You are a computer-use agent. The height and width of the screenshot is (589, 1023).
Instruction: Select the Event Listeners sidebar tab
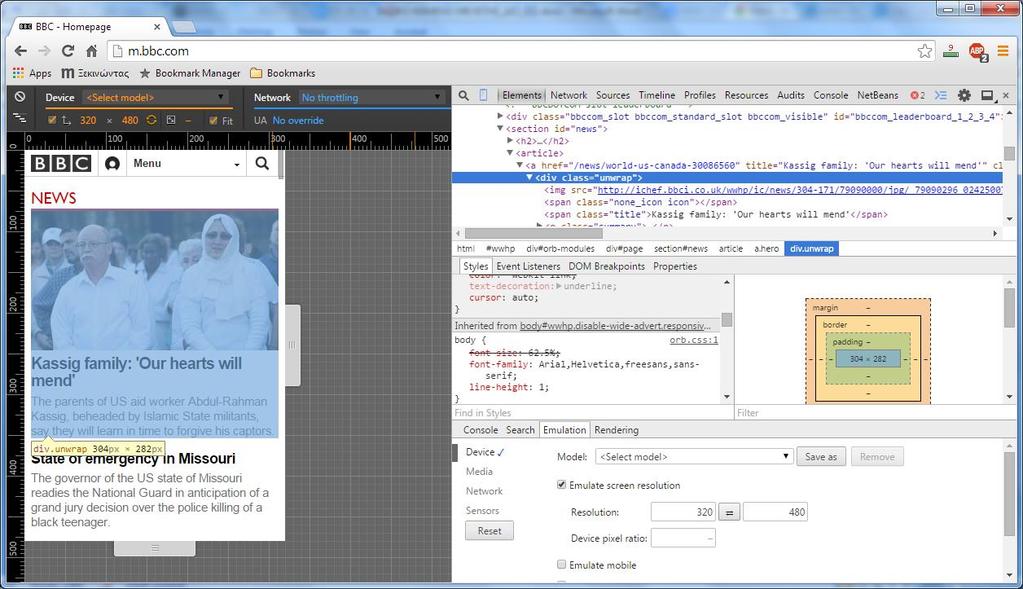click(528, 266)
